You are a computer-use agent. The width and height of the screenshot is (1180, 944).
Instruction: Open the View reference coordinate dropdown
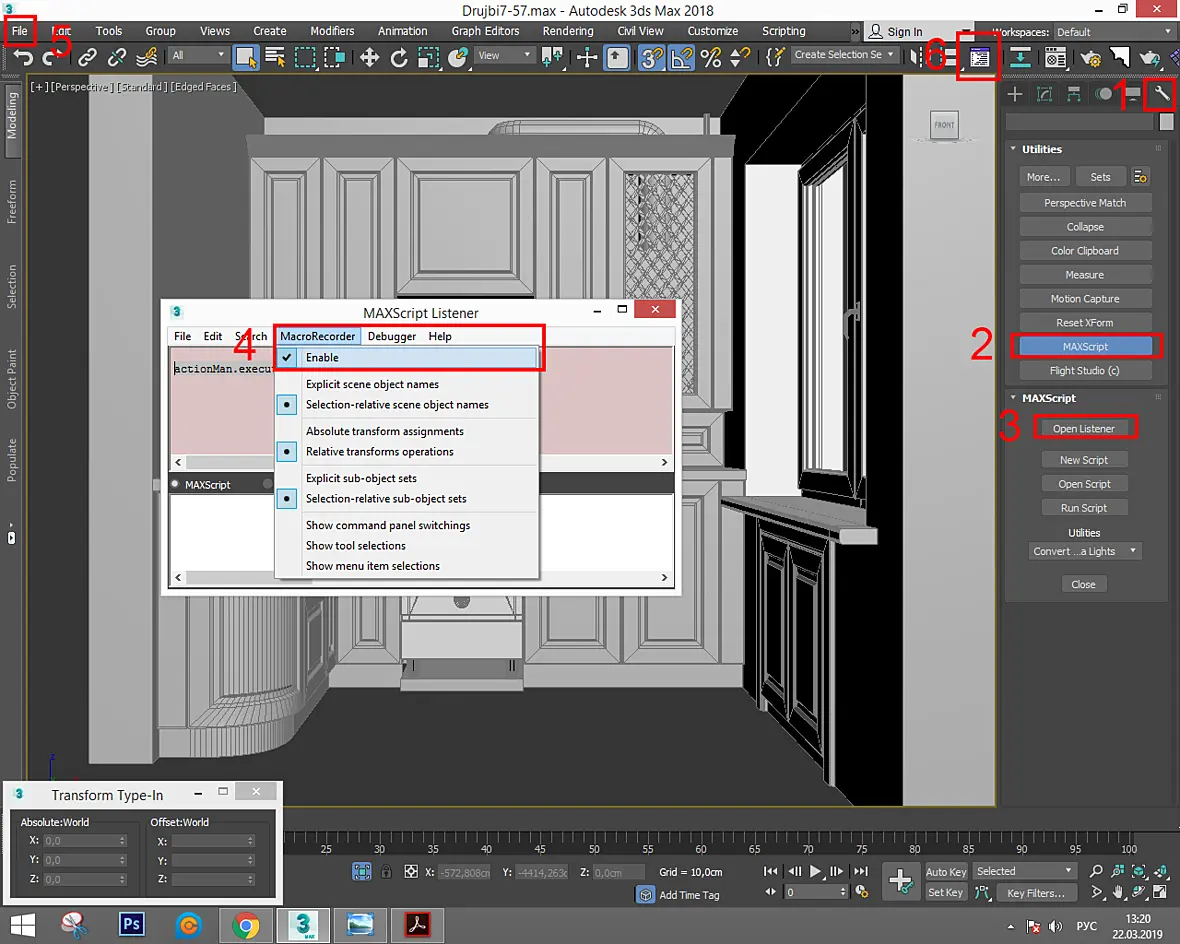(503, 56)
